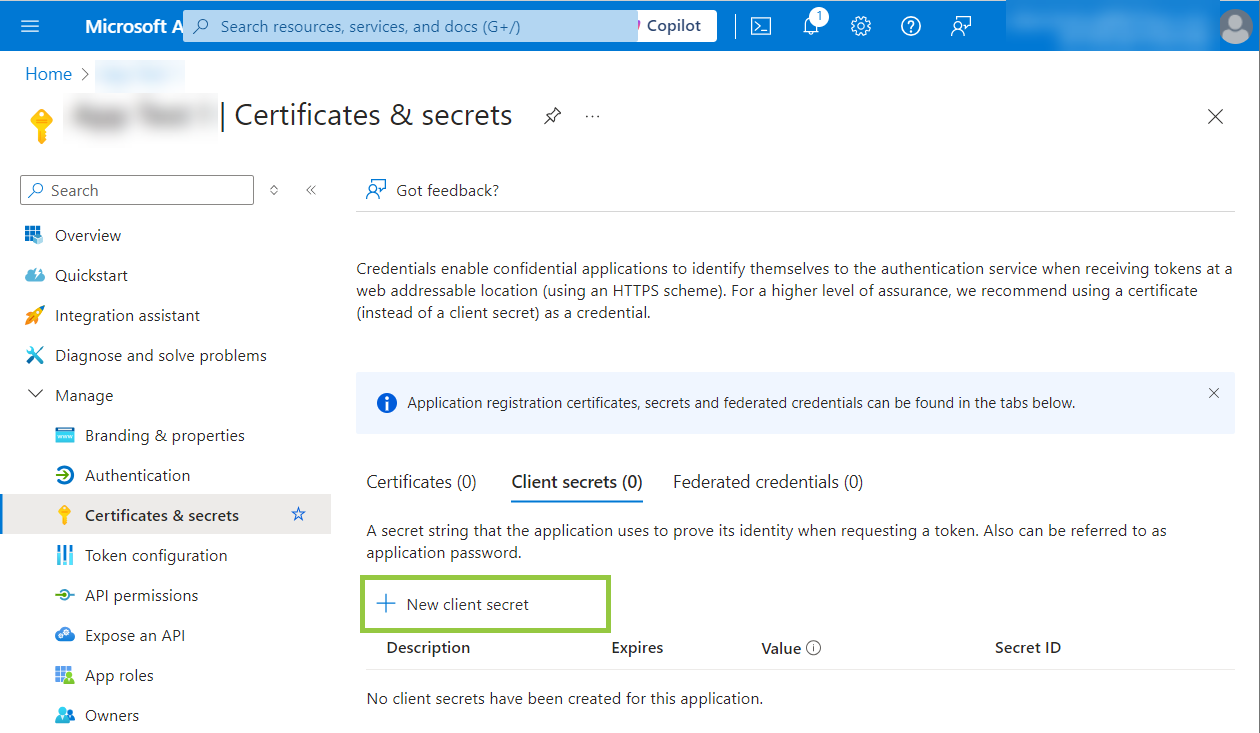The image size is (1260, 733).
Task: Dismiss the info banner
Action: pyautogui.click(x=1214, y=393)
